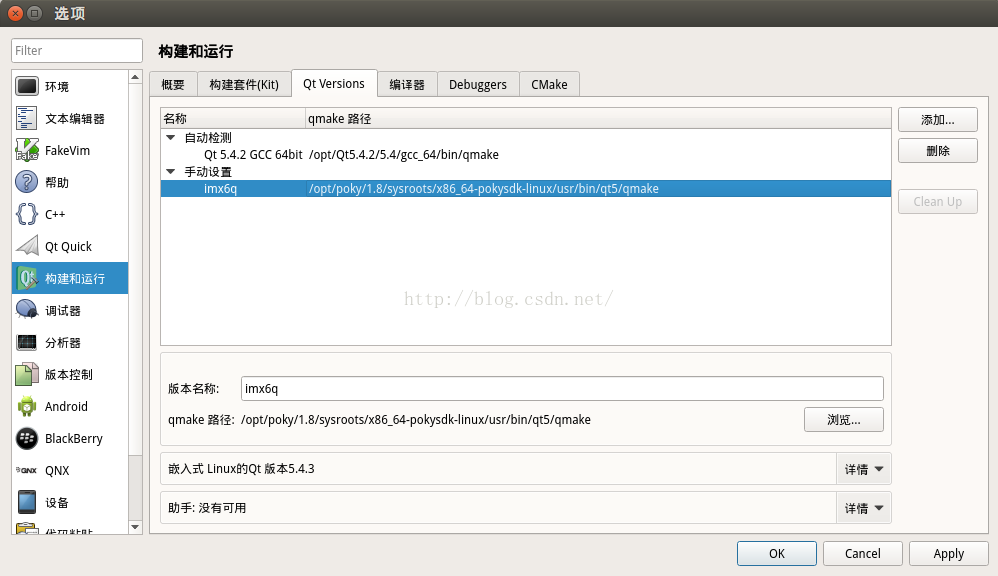998x576 pixels.
Task: Select the BlackBerry logo icon
Action: point(27,439)
